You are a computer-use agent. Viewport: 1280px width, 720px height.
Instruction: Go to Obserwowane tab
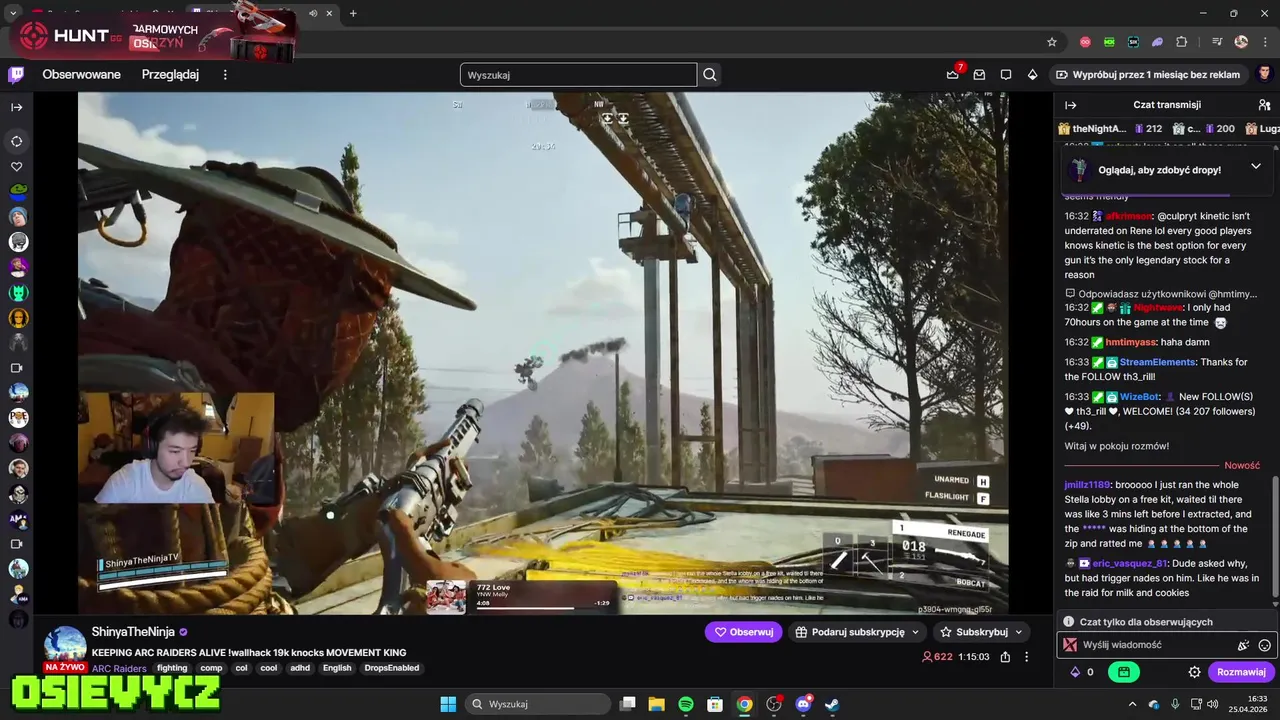click(x=81, y=74)
